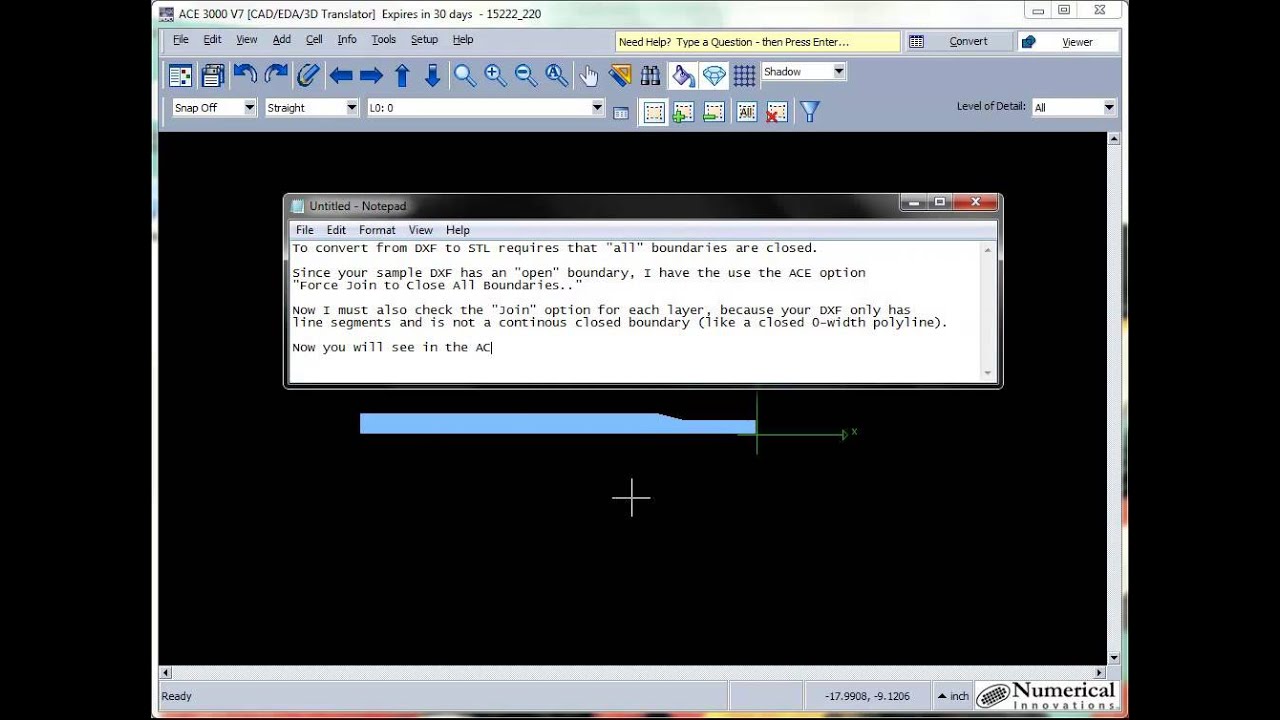Toggle the grid display icon
Viewport: 1280px width, 720px height.
tap(744, 76)
